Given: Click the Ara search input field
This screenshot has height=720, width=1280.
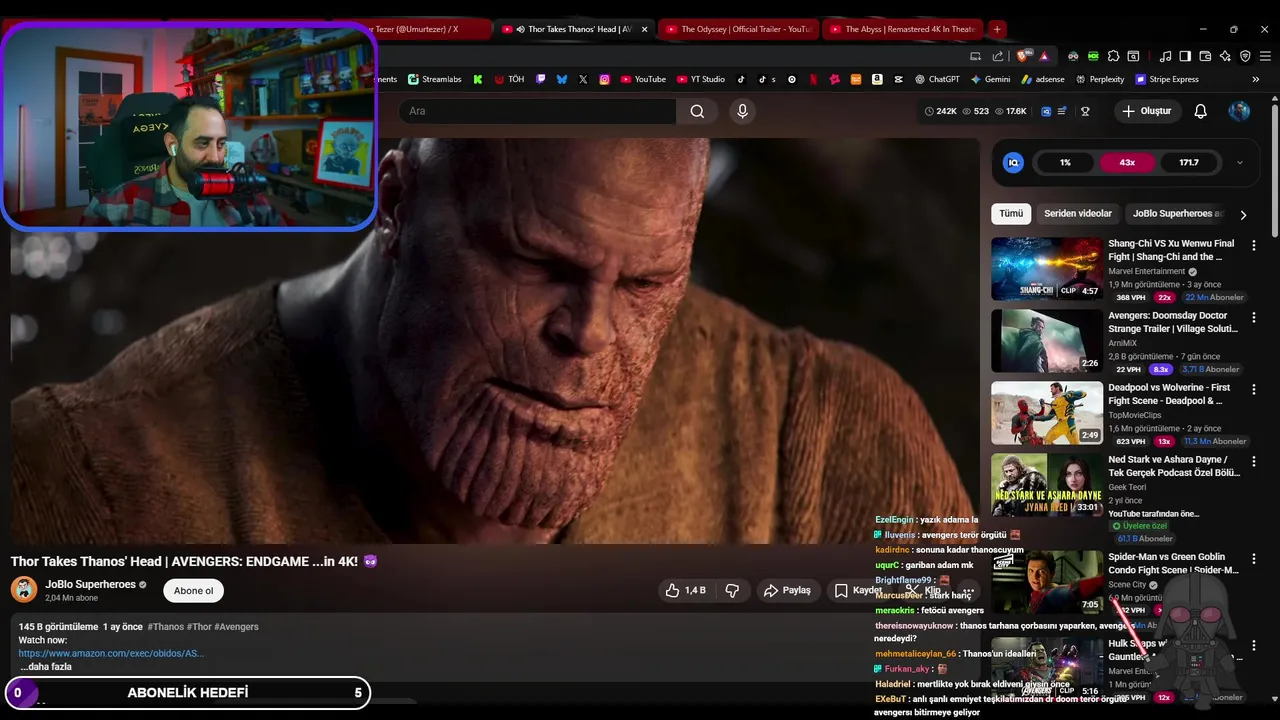Looking at the screenshot, I should tap(538, 111).
